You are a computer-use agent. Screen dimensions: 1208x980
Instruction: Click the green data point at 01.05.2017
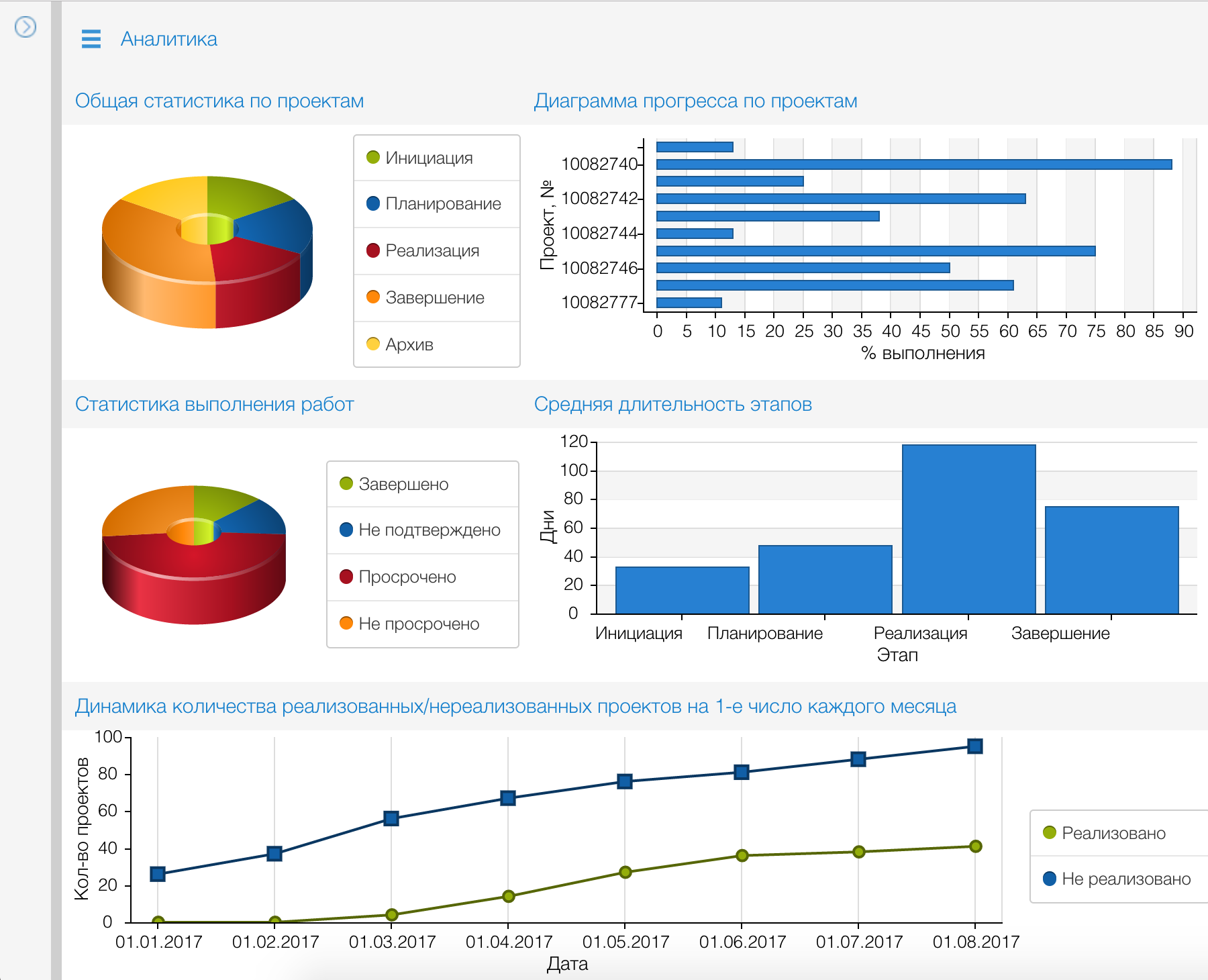pos(625,872)
